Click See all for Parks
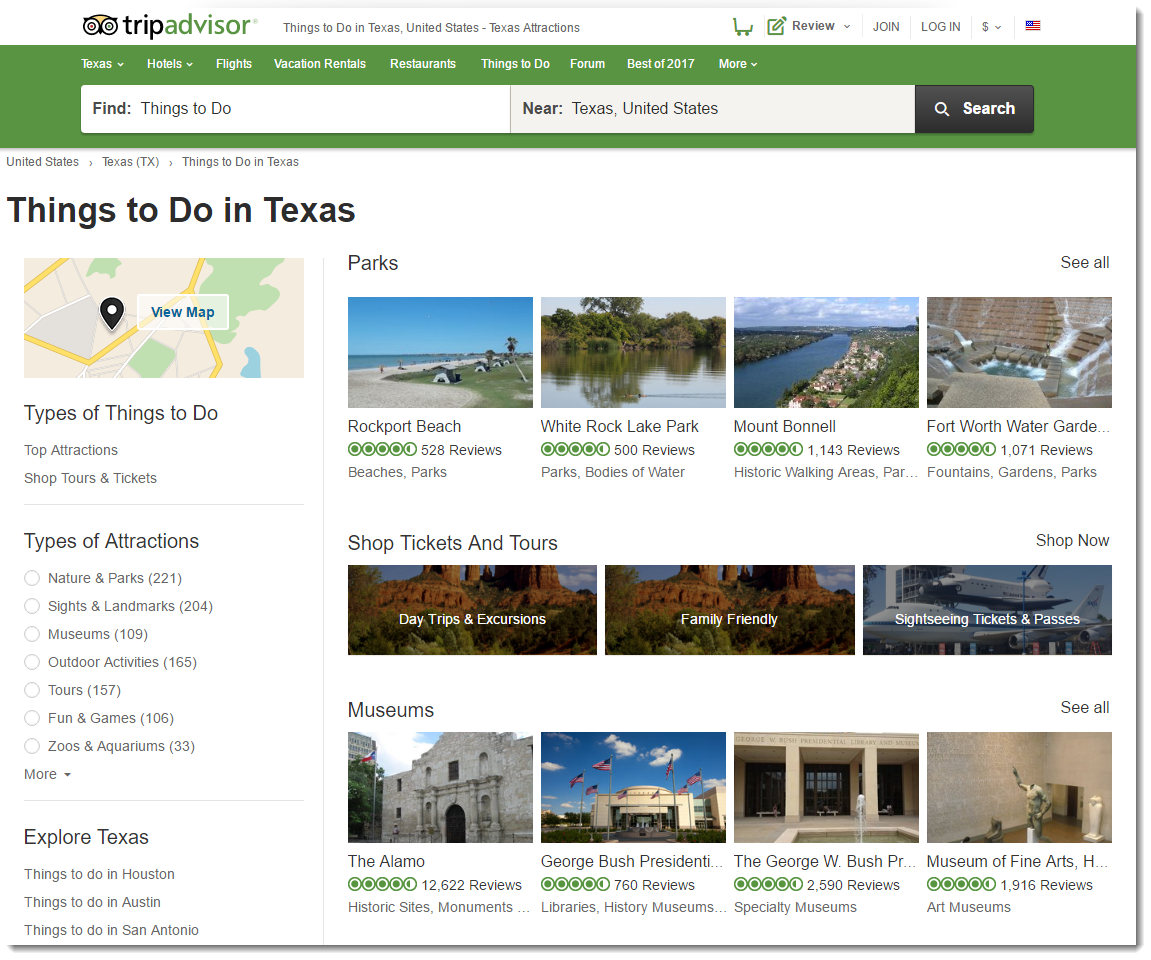This screenshot has height=960, width=1151. (x=1084, y=262)
